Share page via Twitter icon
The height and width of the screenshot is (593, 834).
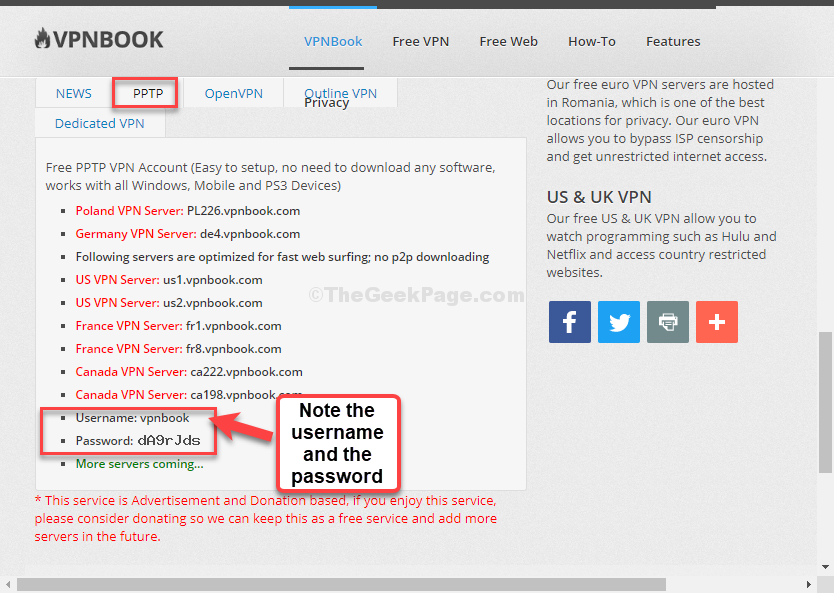[x=619, y=322]
